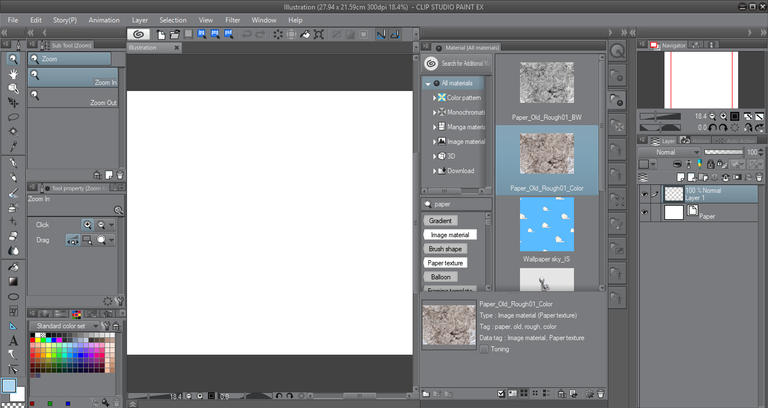768x408 pixels.
Task: Expand the Monochromatic pattern folder
Action: click(x=434, y=112)
